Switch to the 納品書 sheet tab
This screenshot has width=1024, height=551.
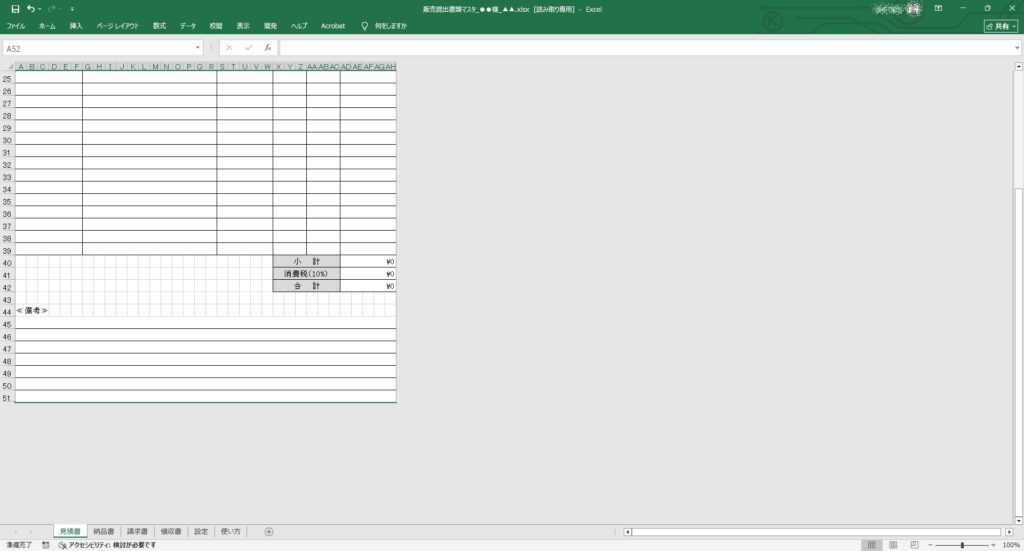point(103,531)
